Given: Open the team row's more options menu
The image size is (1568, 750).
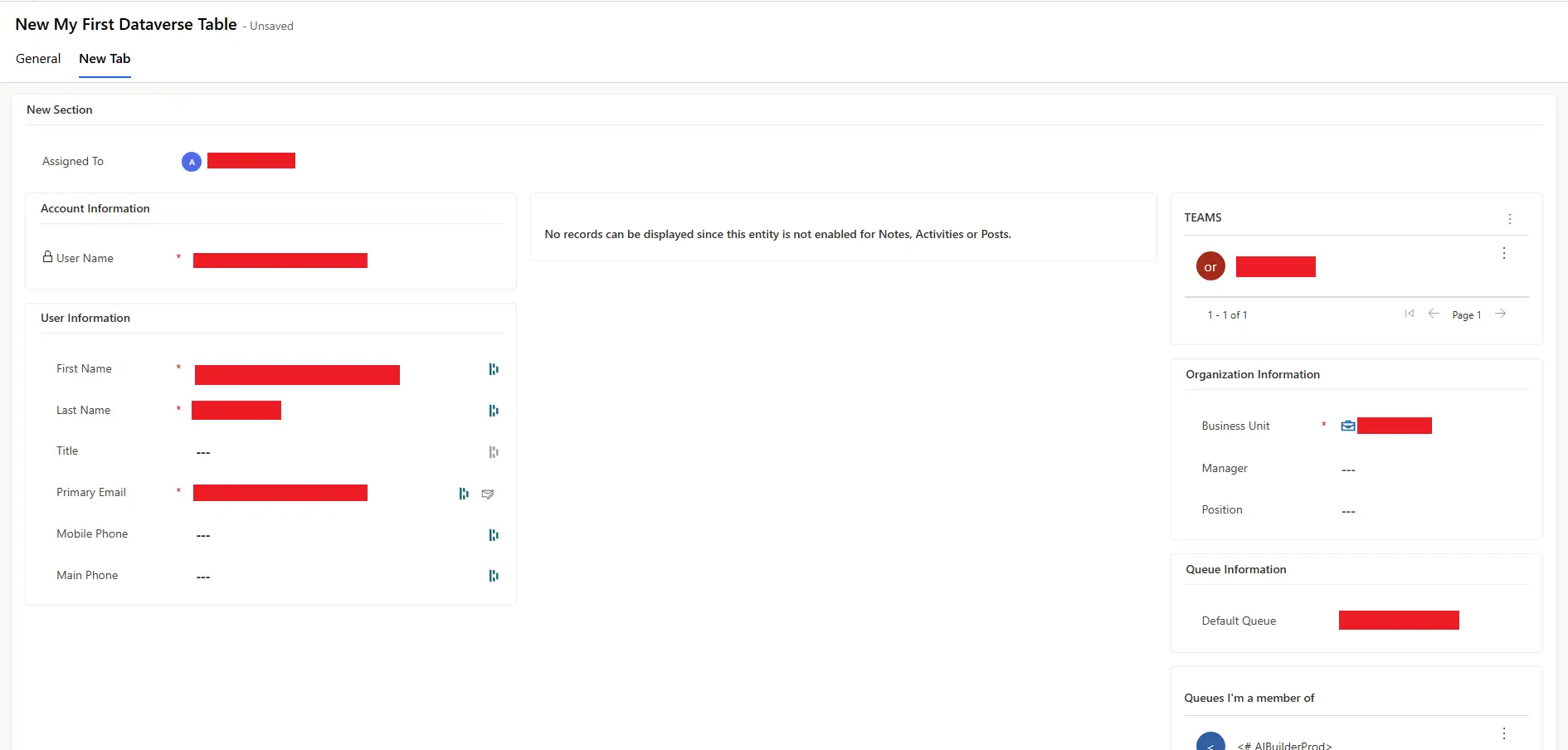Looking at the screenshot, I should click(x=1503, y=253).
